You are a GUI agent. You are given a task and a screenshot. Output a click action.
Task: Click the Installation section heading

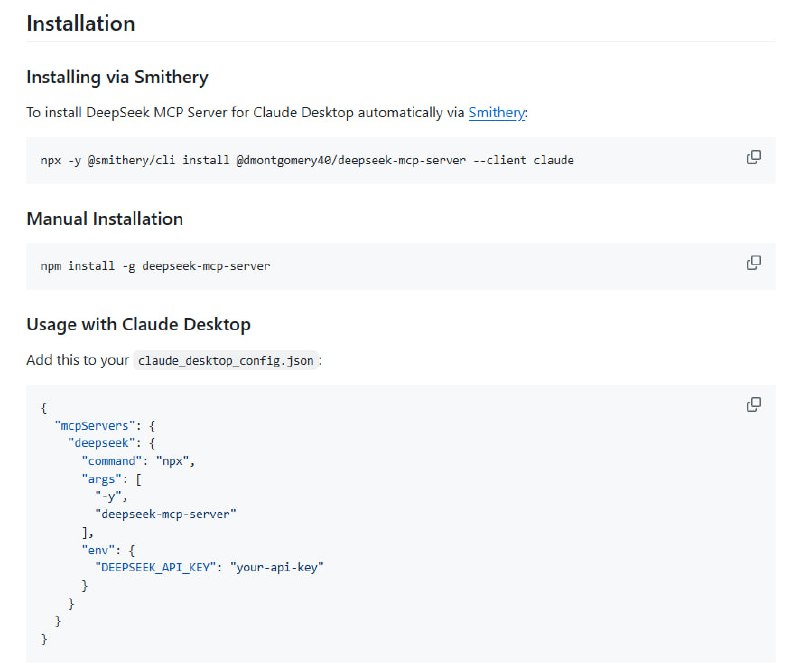pos(80,23)
